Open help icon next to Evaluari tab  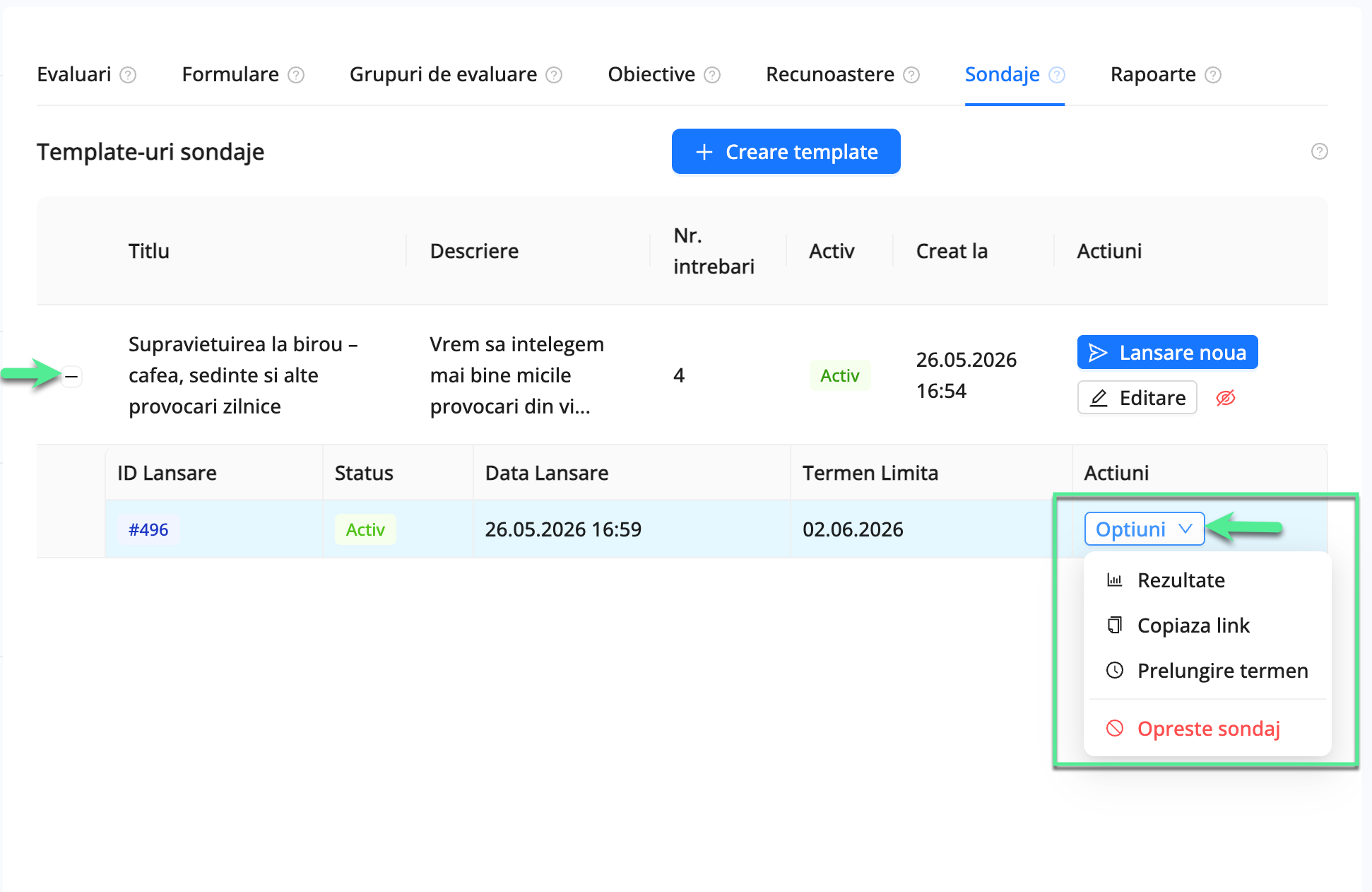click(x=128, y=75)
